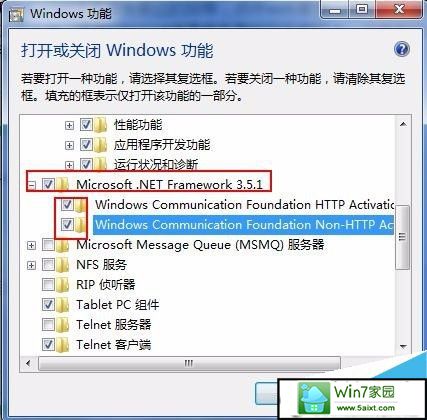Toggle the WCF HTTP Activation checkbox
Viewport: 427px width, 420px height.
(x=67, y=204)
